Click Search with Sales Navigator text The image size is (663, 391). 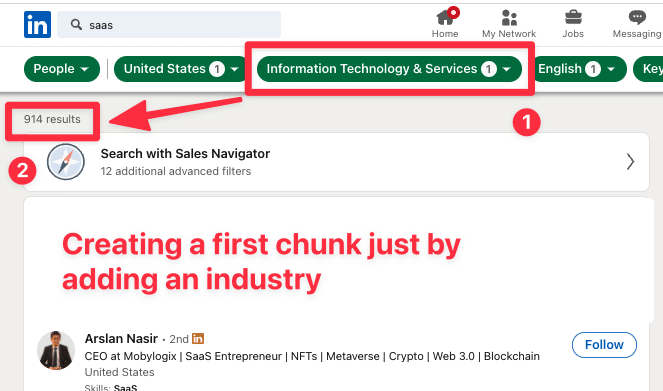pos(185,154)
